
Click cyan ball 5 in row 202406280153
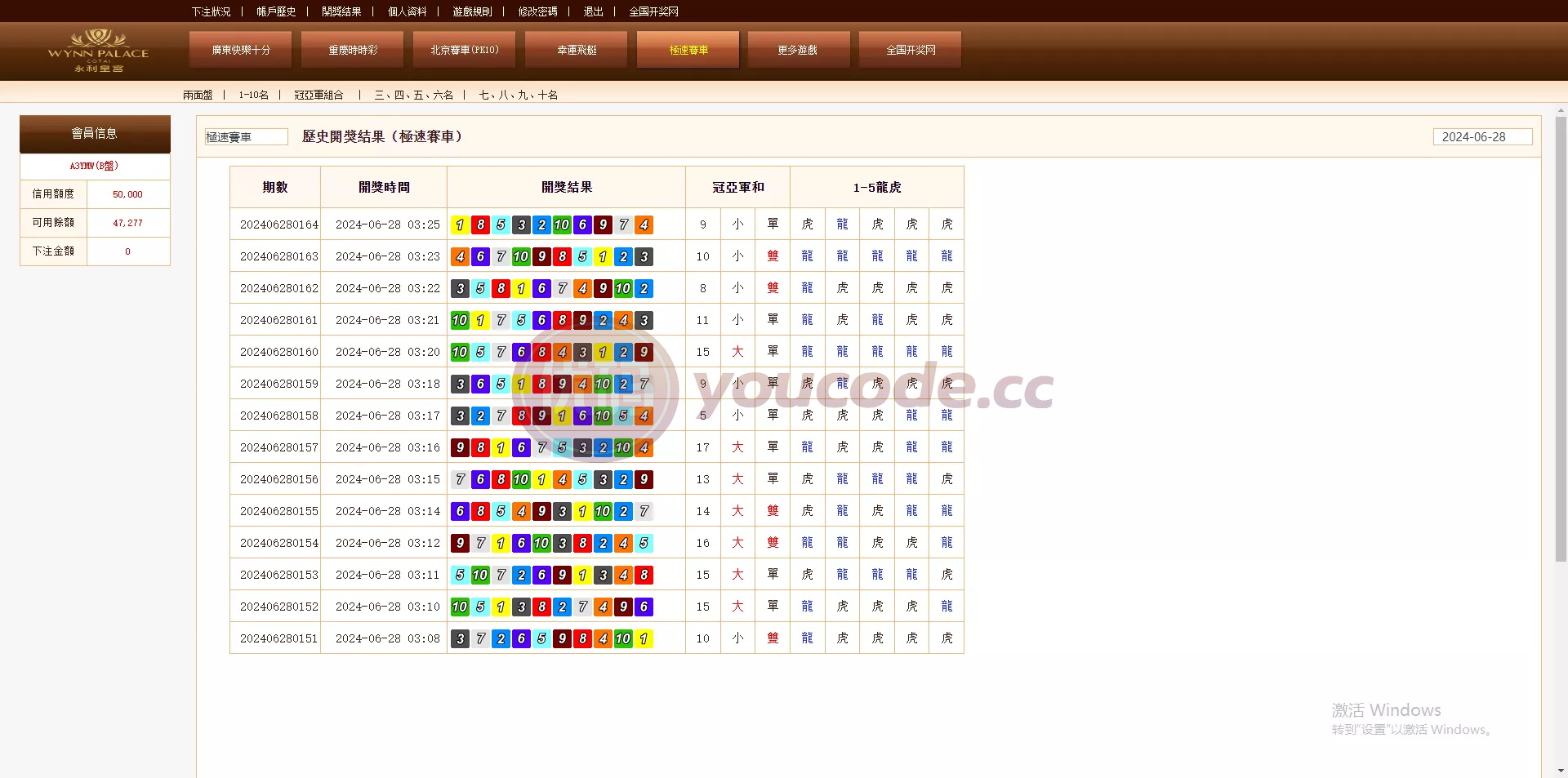(460, 575)
